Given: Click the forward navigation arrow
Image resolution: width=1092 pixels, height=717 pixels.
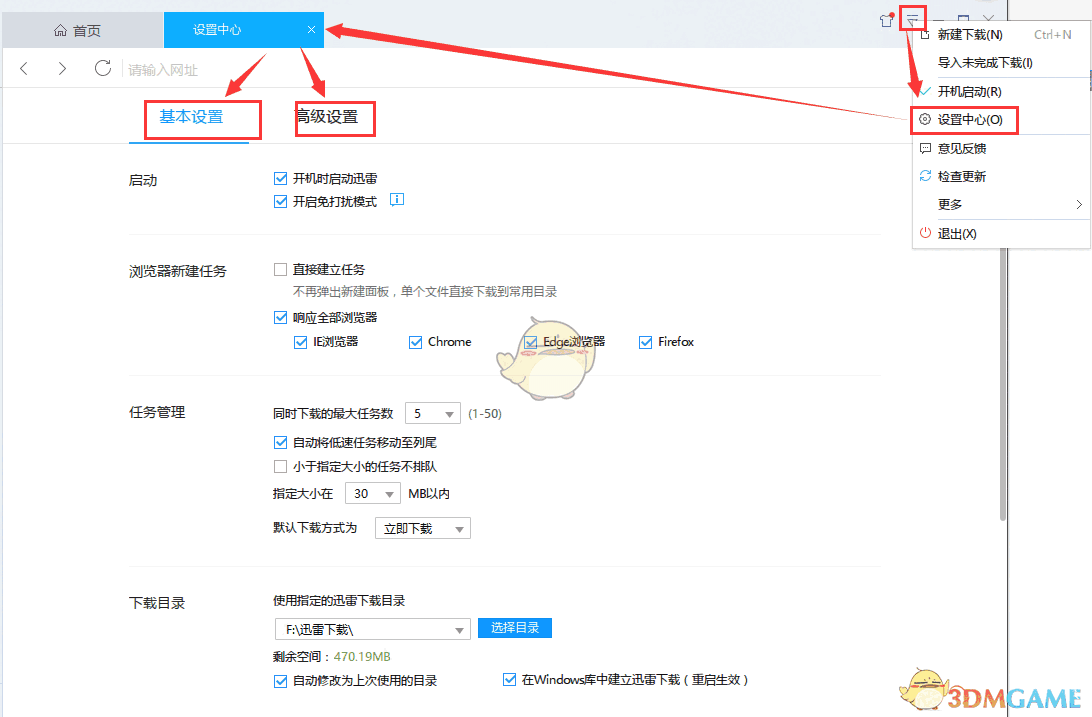Looking at the screenshot, I should coord(62,68).
